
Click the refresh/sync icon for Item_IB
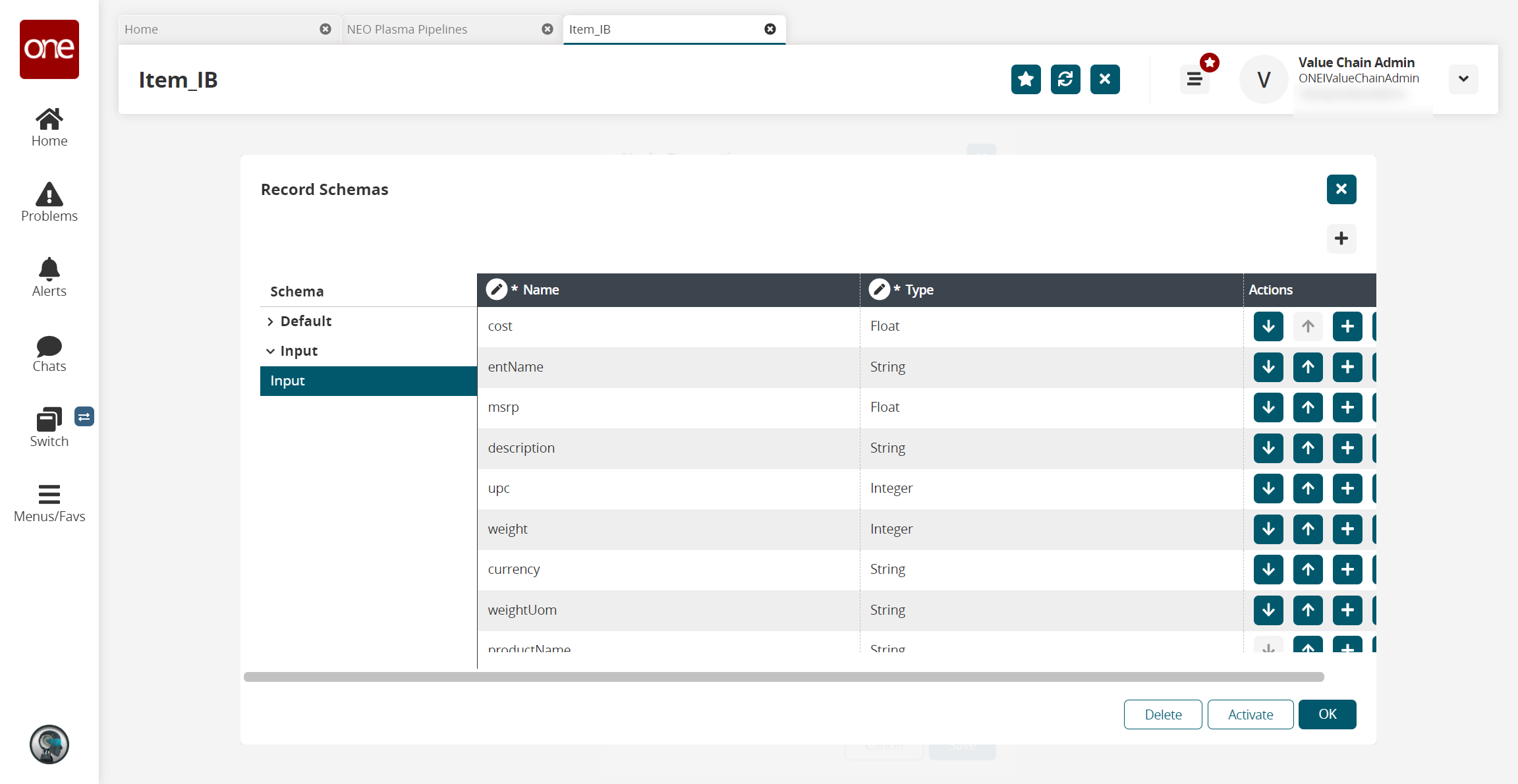pos(1065,79)
